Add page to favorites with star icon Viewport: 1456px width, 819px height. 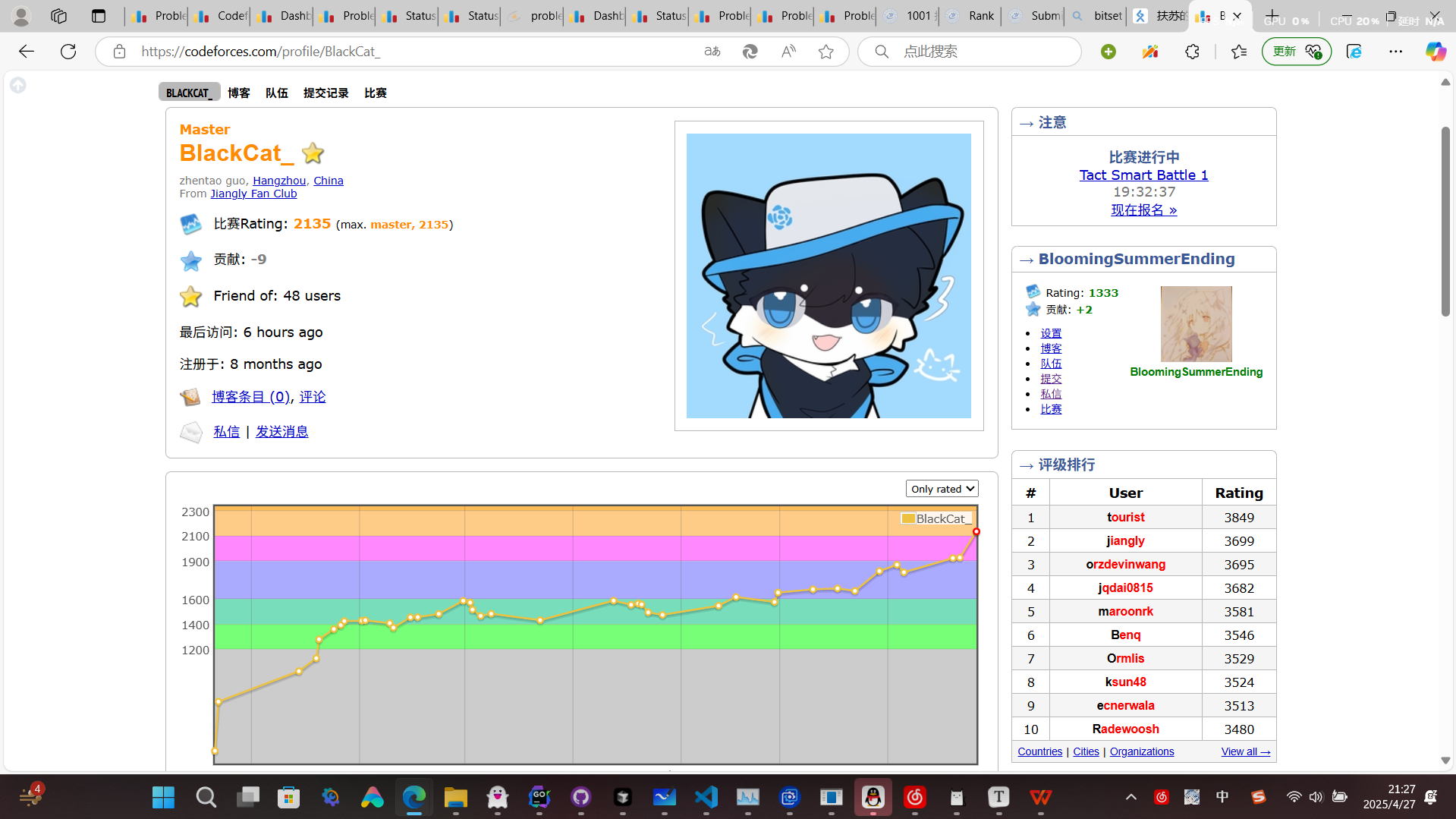tap(826, 52)
